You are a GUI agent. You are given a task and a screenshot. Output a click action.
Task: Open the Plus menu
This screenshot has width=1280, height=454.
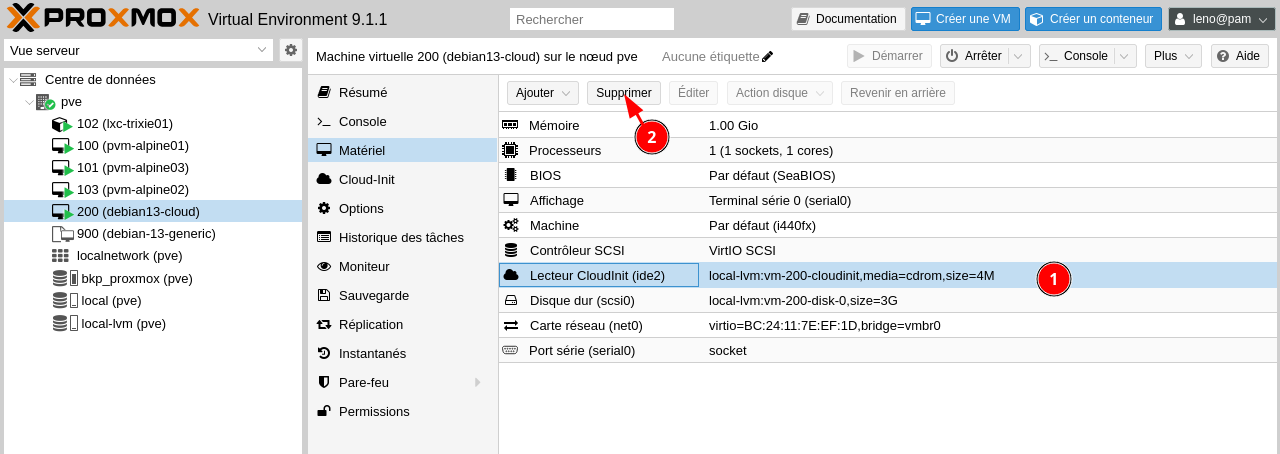(x=1173, y=56)
